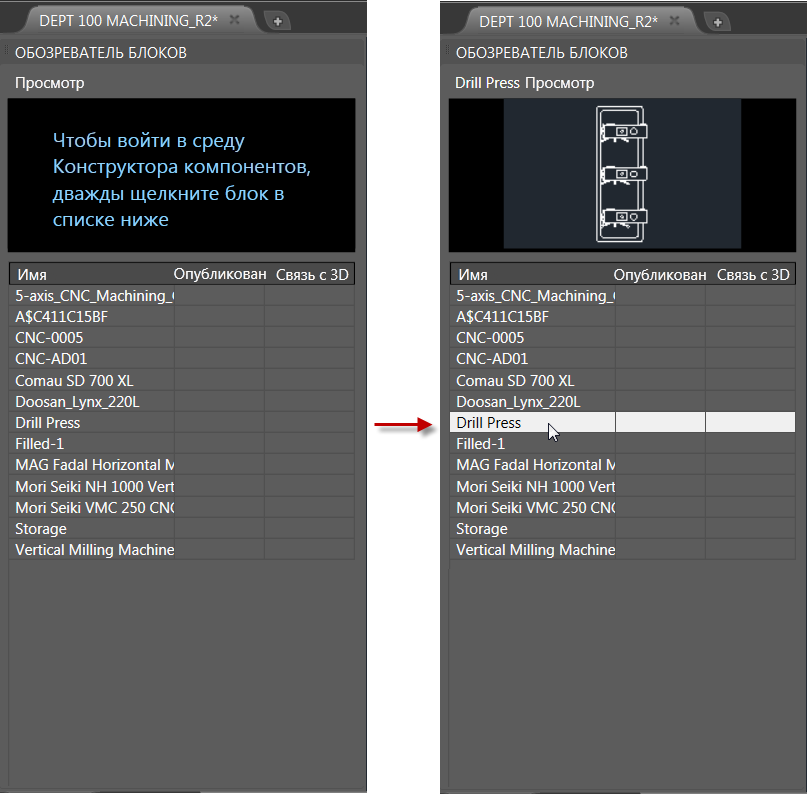Select Vertical Milling Machine in right list
807x794 pixels.
tap(623, 550)
